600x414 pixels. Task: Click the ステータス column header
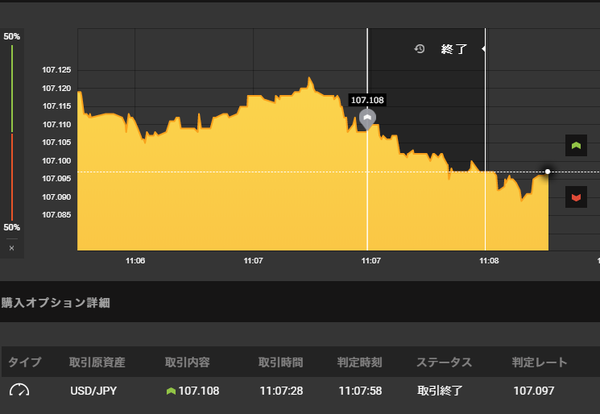(x=444, y=362)
